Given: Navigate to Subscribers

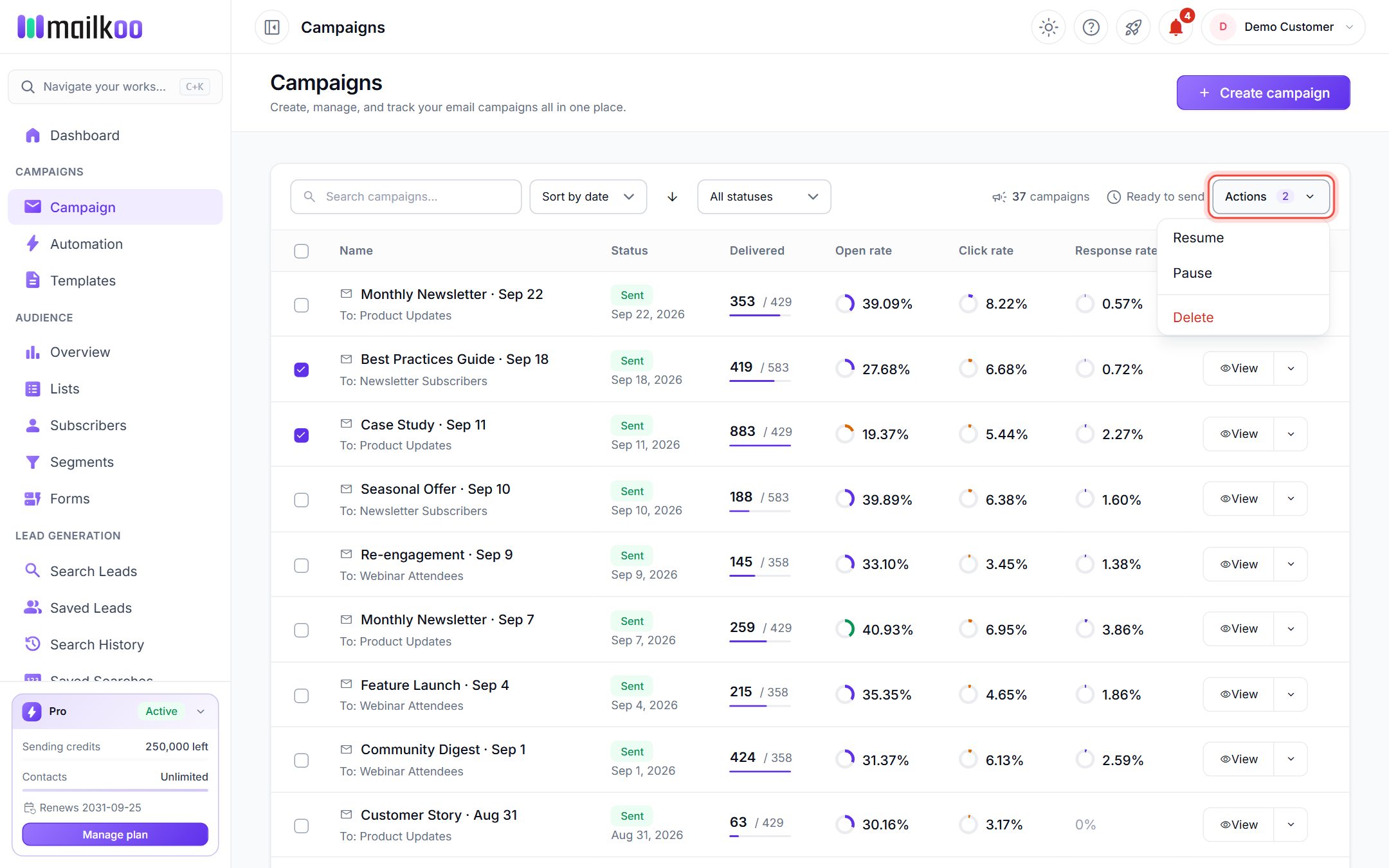Looking at the screenshot, I should click(115, 426).
